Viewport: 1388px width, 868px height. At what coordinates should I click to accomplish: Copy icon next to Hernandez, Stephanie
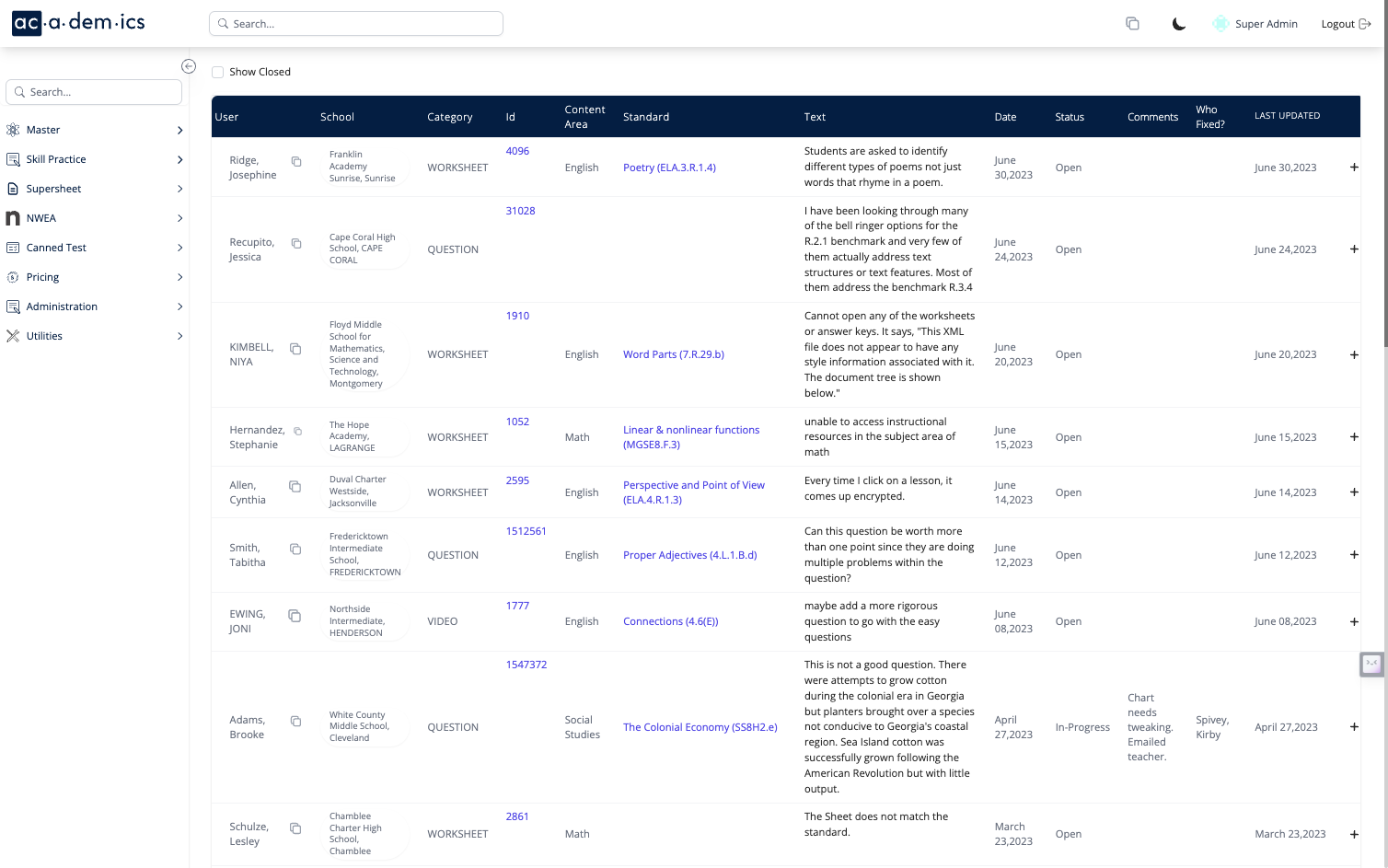[297, 431]
